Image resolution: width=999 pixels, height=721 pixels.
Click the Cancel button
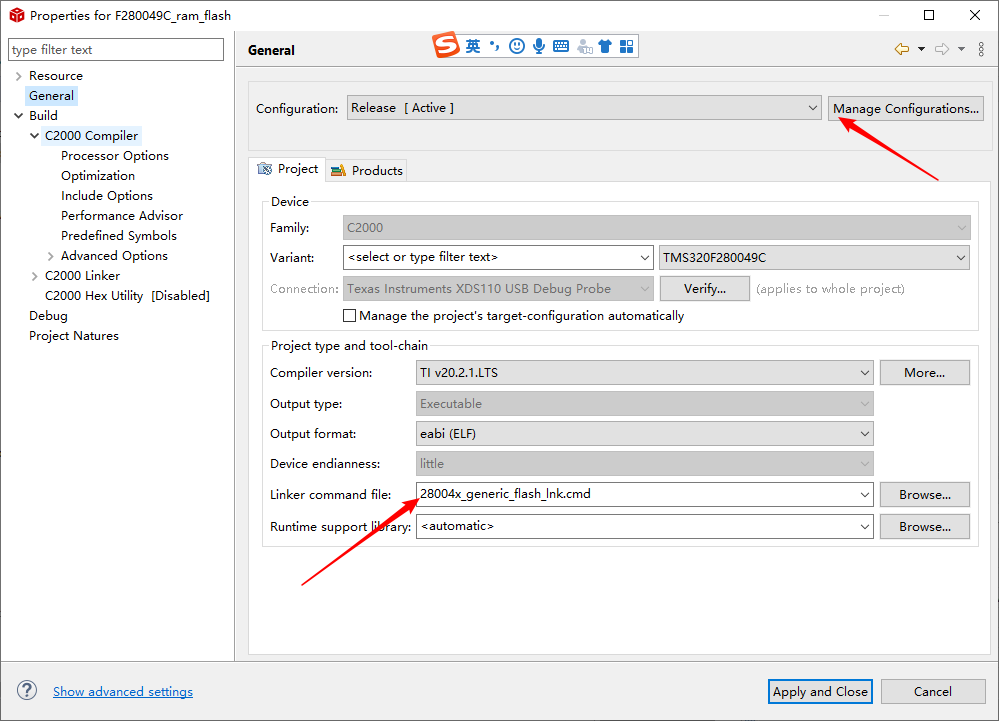pyautogui.click(x=933, y=691)
